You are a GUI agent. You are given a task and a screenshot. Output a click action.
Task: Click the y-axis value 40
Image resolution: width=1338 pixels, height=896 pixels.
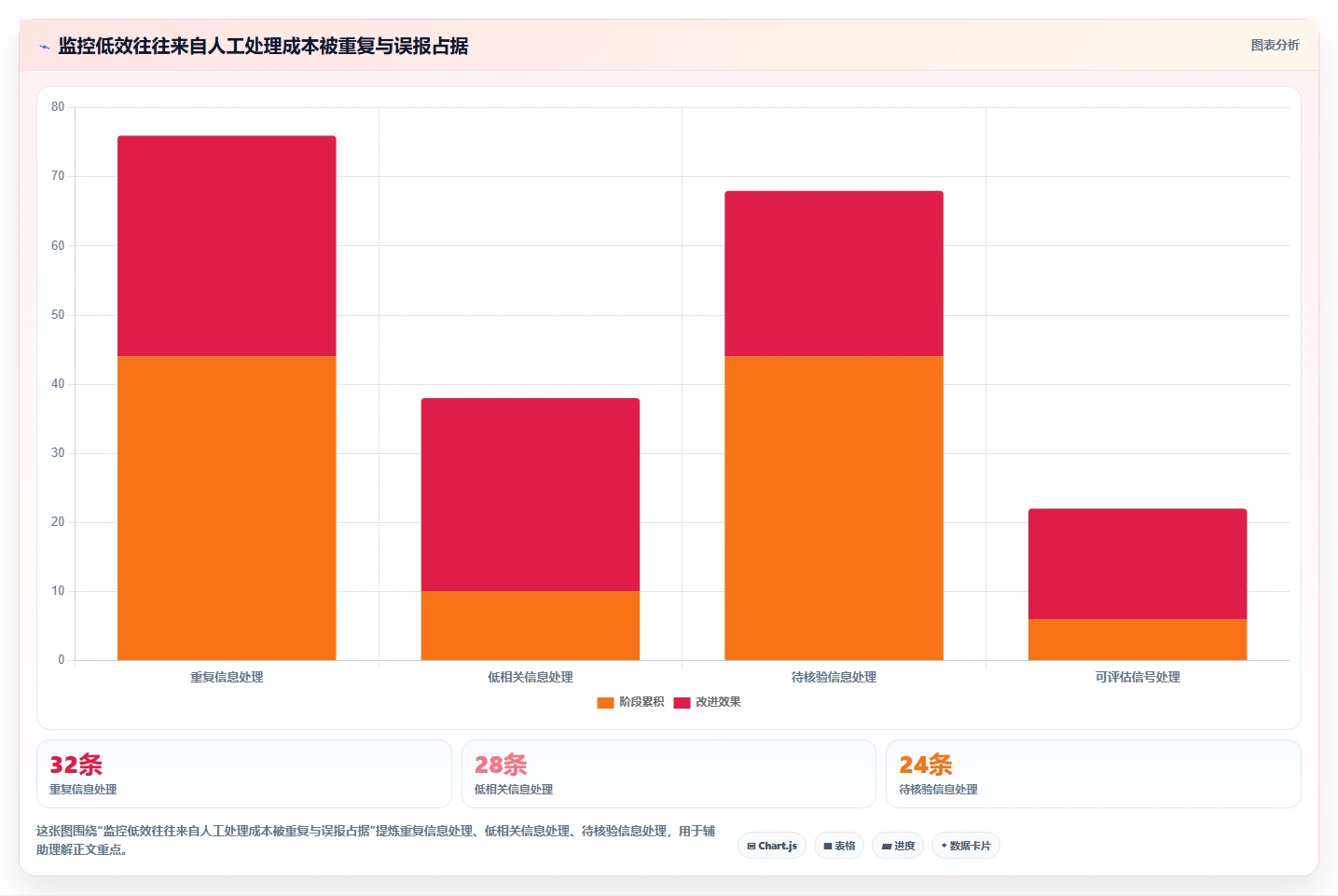click(x=58, y=384)
